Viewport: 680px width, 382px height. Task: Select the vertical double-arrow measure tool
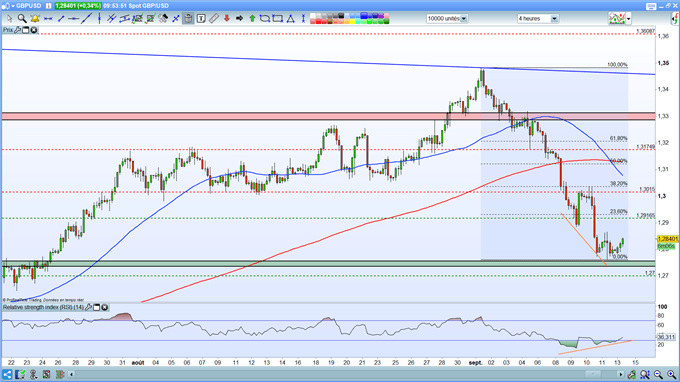click(x=303, y=19)
